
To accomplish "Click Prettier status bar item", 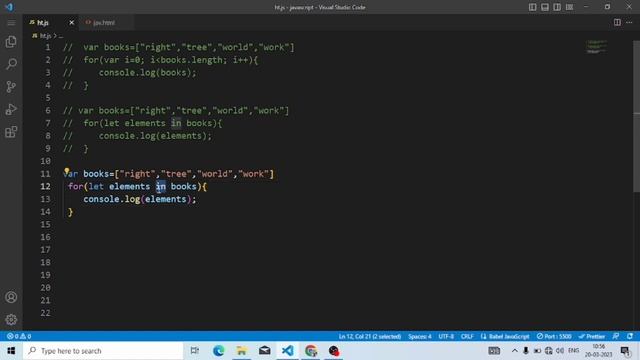I will pyautogui.click(x=591, y=336).
